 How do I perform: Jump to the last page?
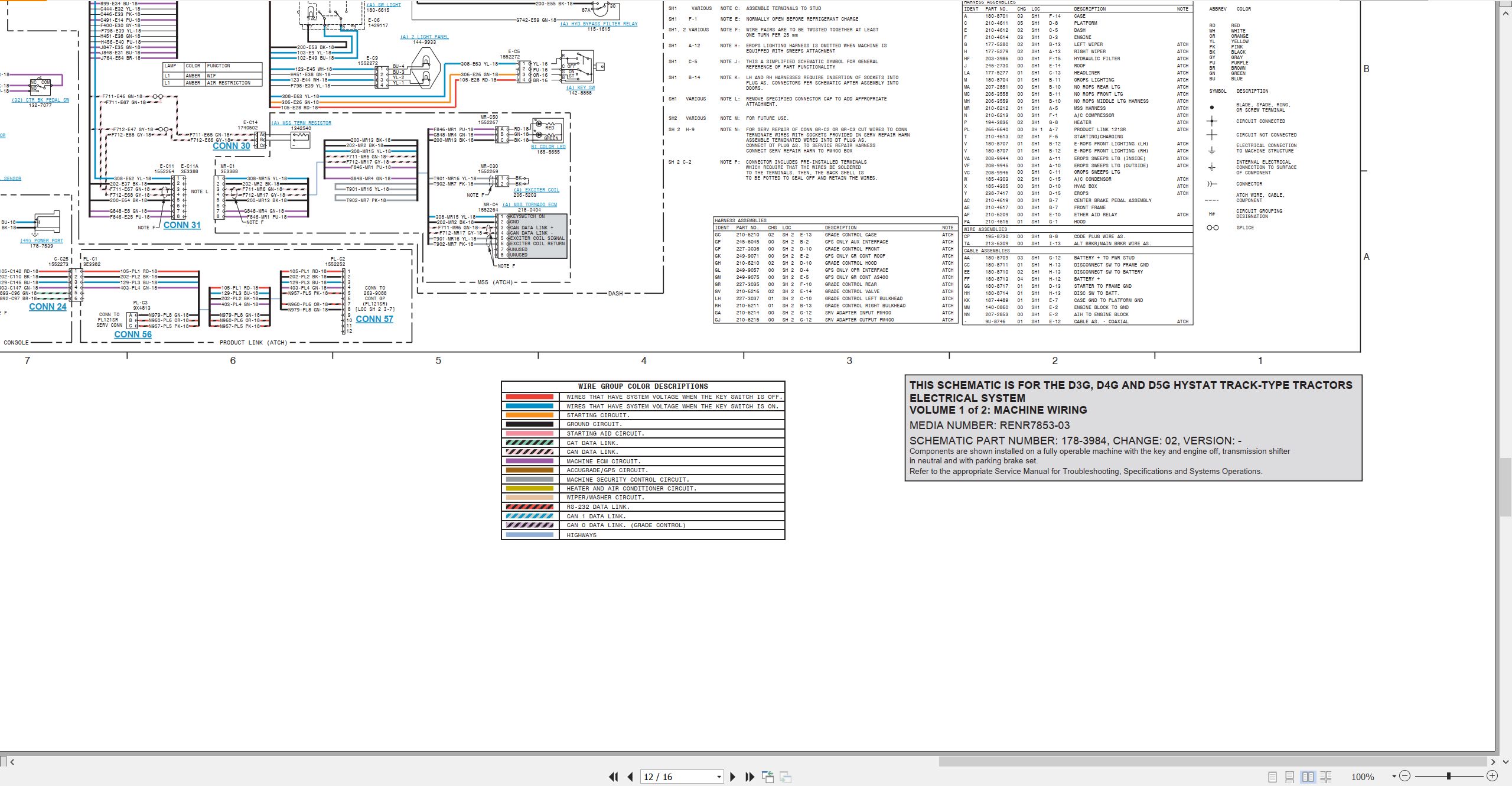point(750,777)
